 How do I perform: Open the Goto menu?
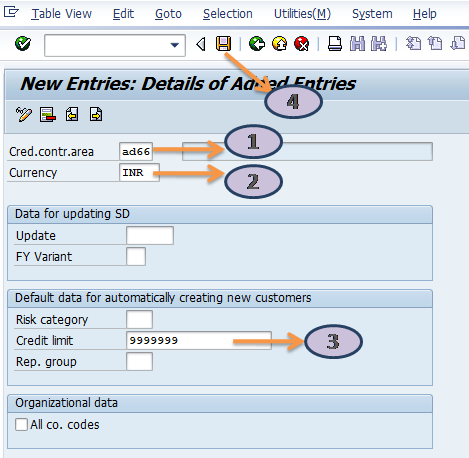tap(168, 14)
